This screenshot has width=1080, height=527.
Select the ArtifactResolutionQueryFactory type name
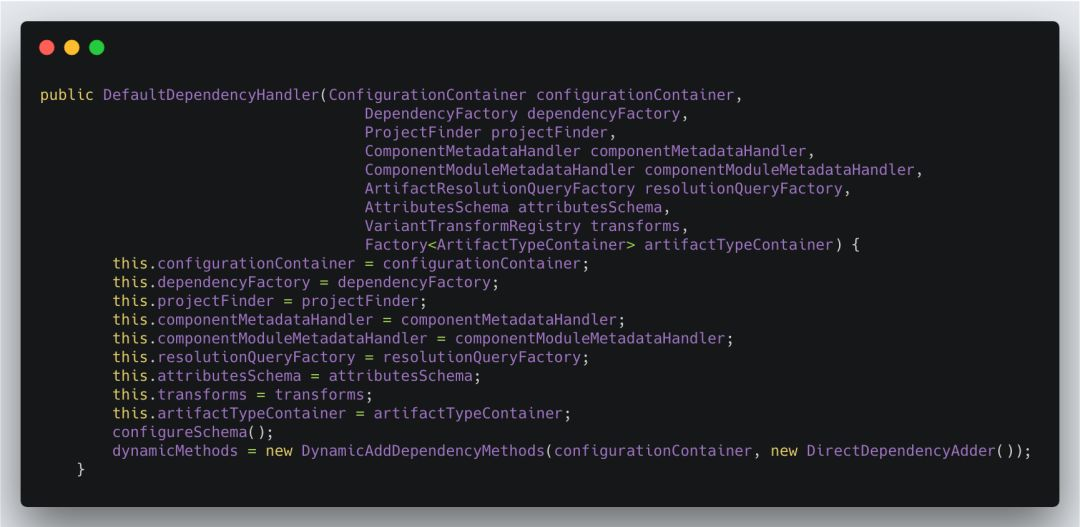(499, 188)
